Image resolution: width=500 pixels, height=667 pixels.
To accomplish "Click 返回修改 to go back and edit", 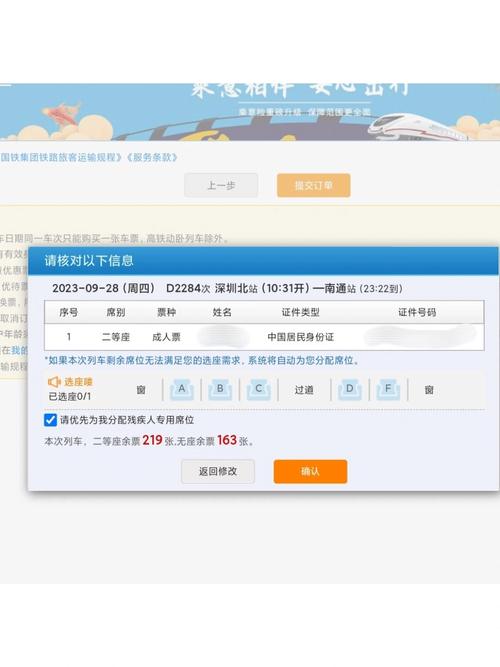I will coord(218,471).
